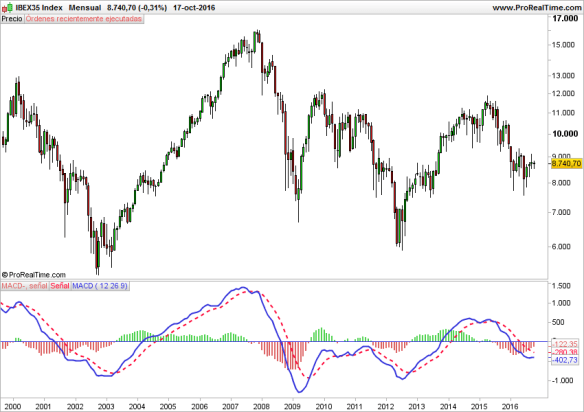Click the red Señal indicator label
This screenshot has width=584, height=412.
point(60,286)
